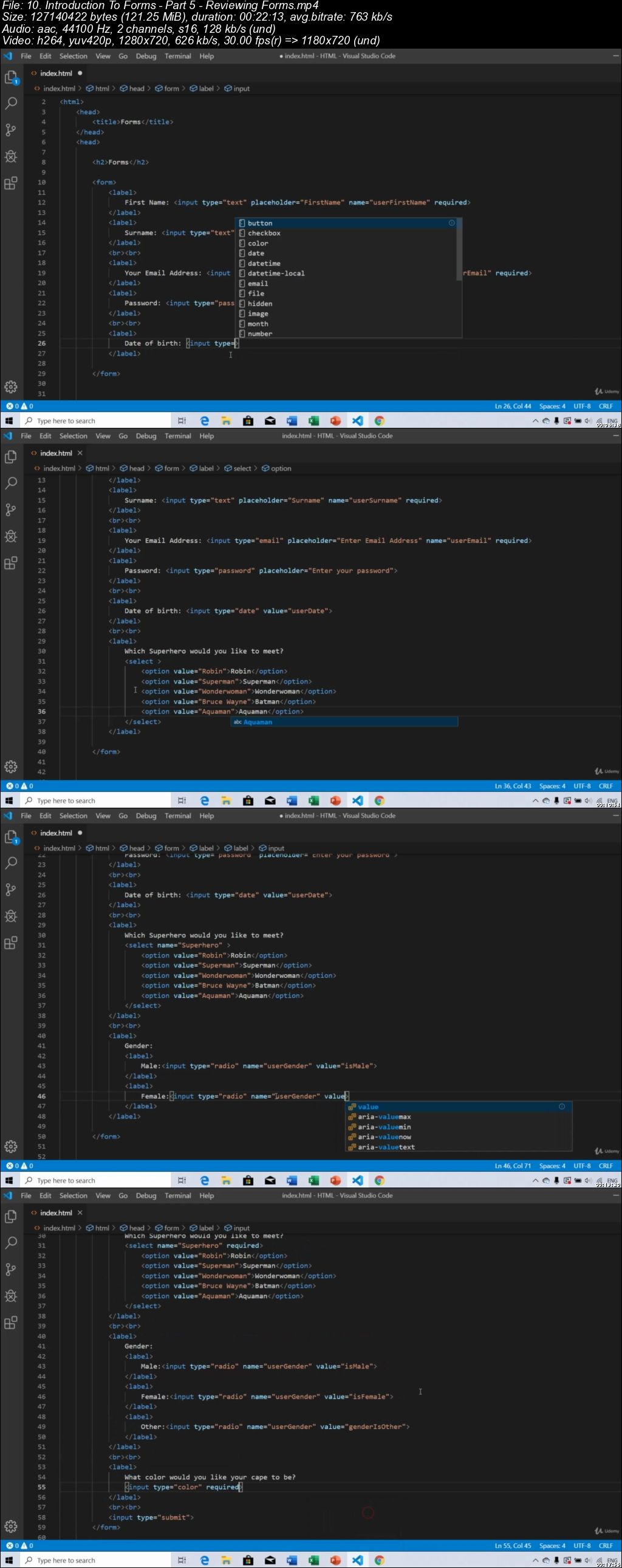The width and height of the screenshot is (622, 1568).
Task: Click Windows Start button below Ln 55 frame
Action: pyautogui.click(x=9, y=1560)
